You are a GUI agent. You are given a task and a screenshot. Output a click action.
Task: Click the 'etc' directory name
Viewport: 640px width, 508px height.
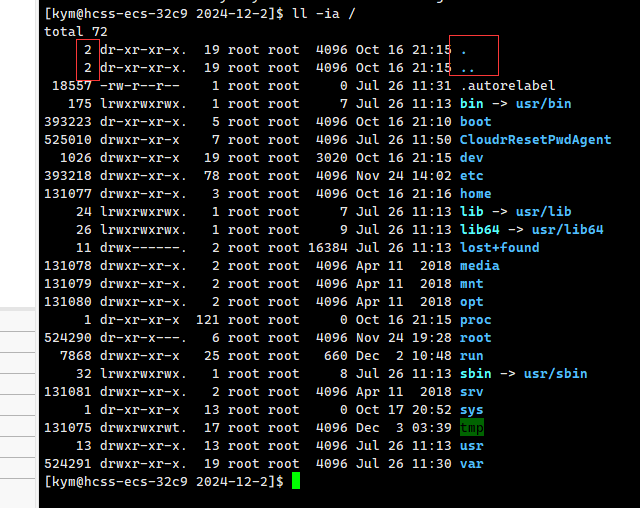coord(471,175)
